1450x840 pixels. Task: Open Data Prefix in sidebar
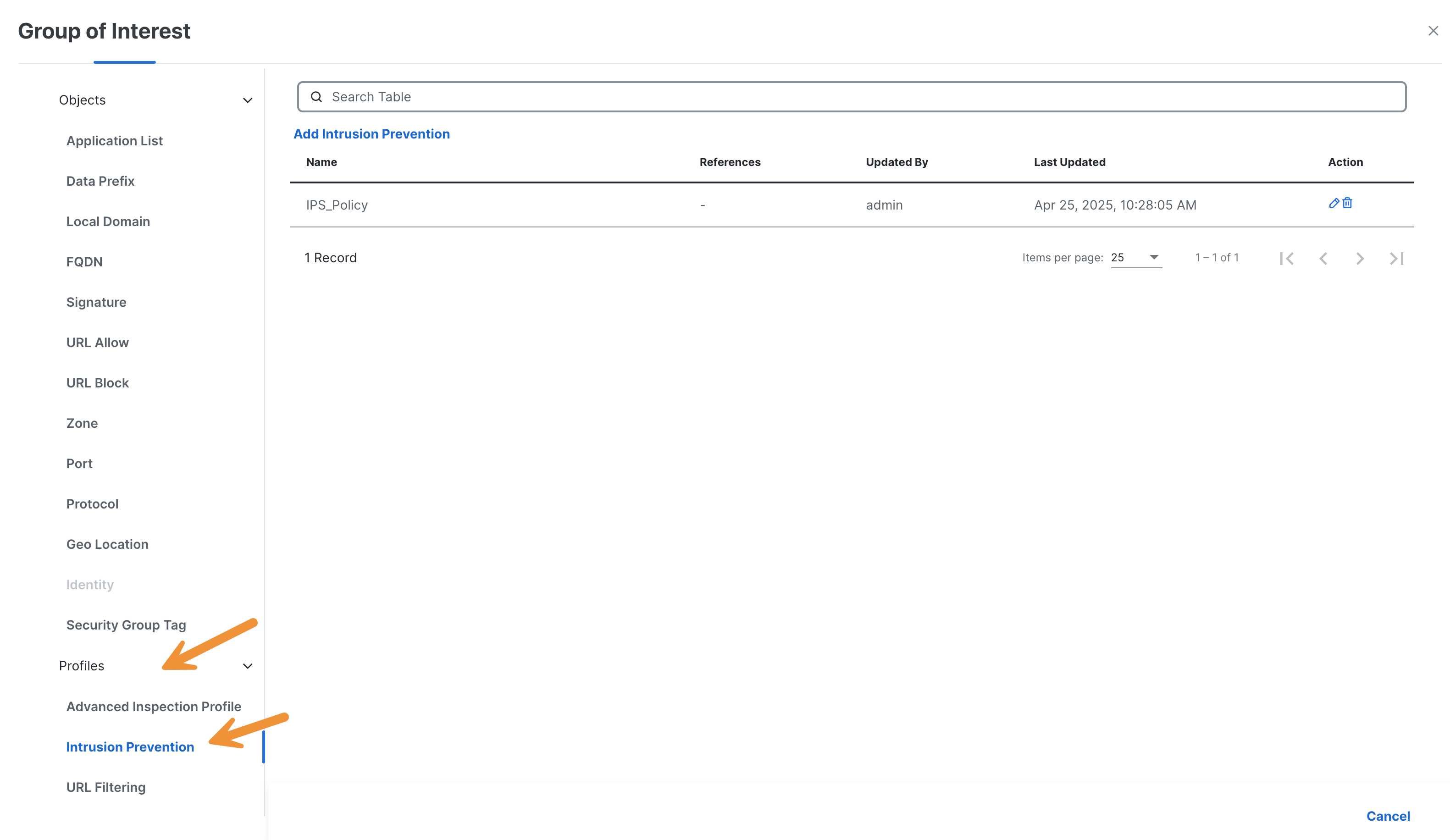coord(100,181)
